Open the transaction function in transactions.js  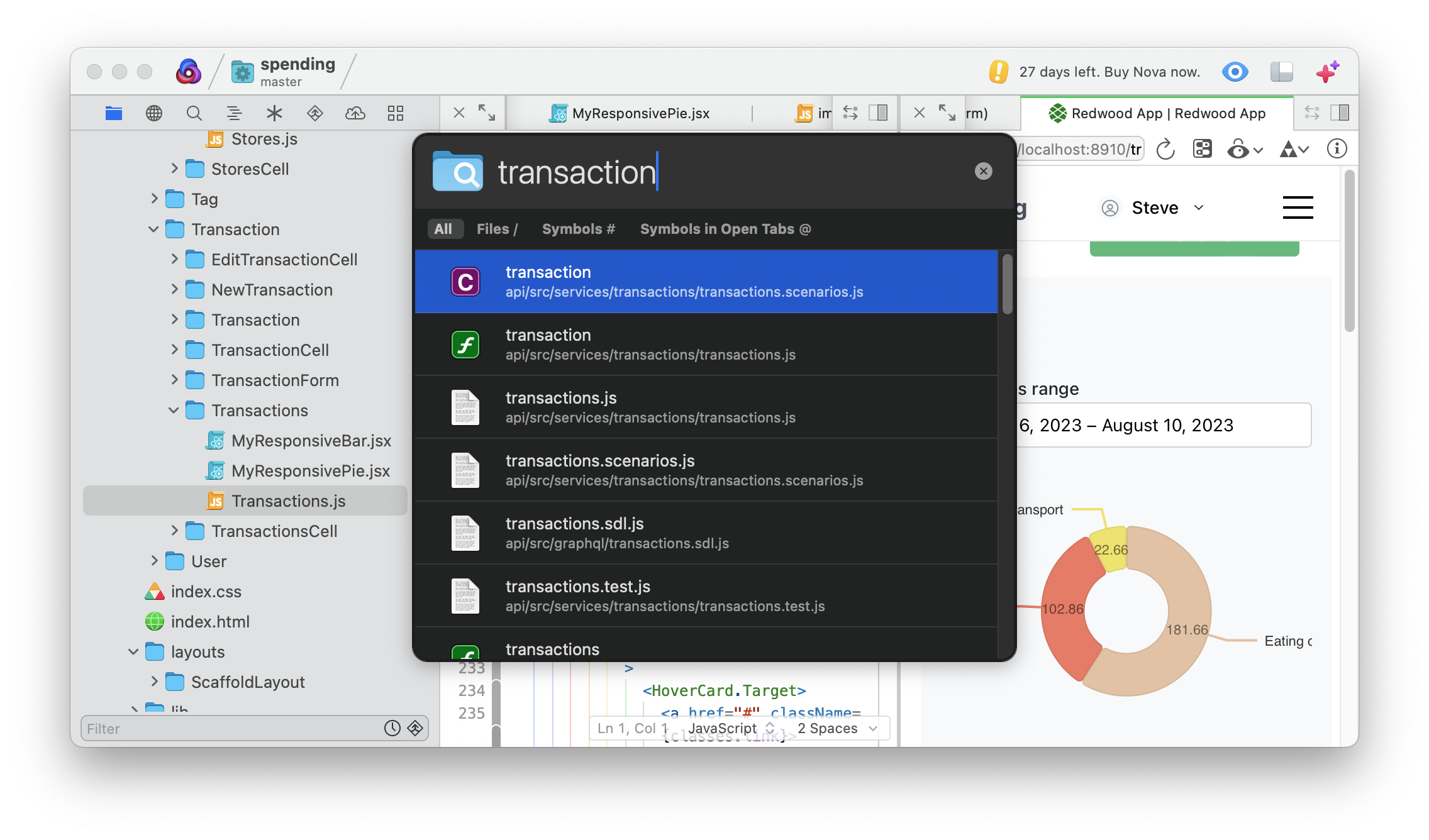point(706,345)
